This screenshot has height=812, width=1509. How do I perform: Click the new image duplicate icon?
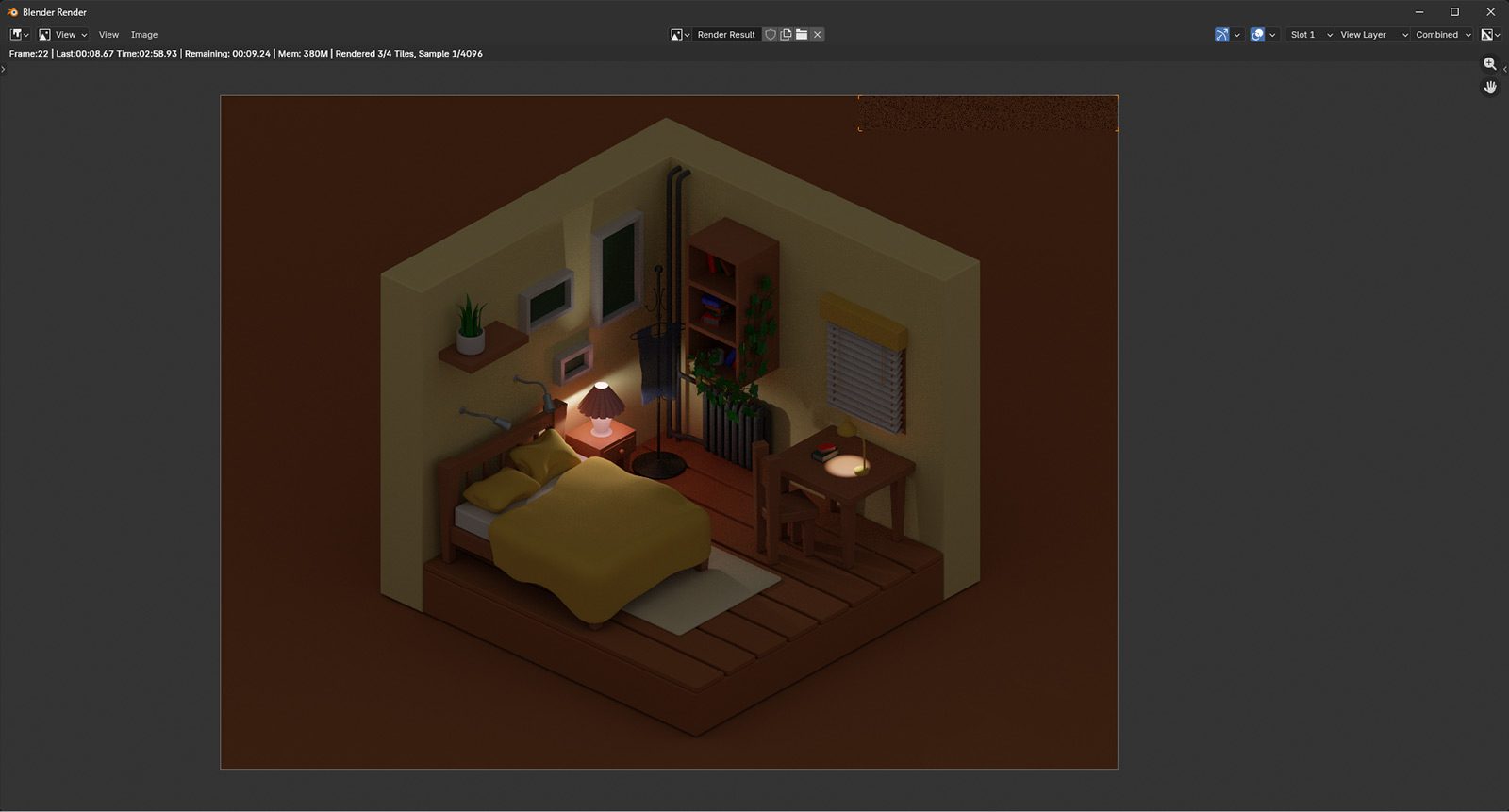tap(786, 35)
